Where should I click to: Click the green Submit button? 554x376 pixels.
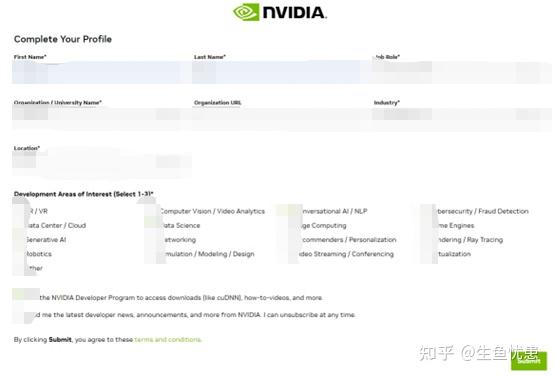coord(529,361)
